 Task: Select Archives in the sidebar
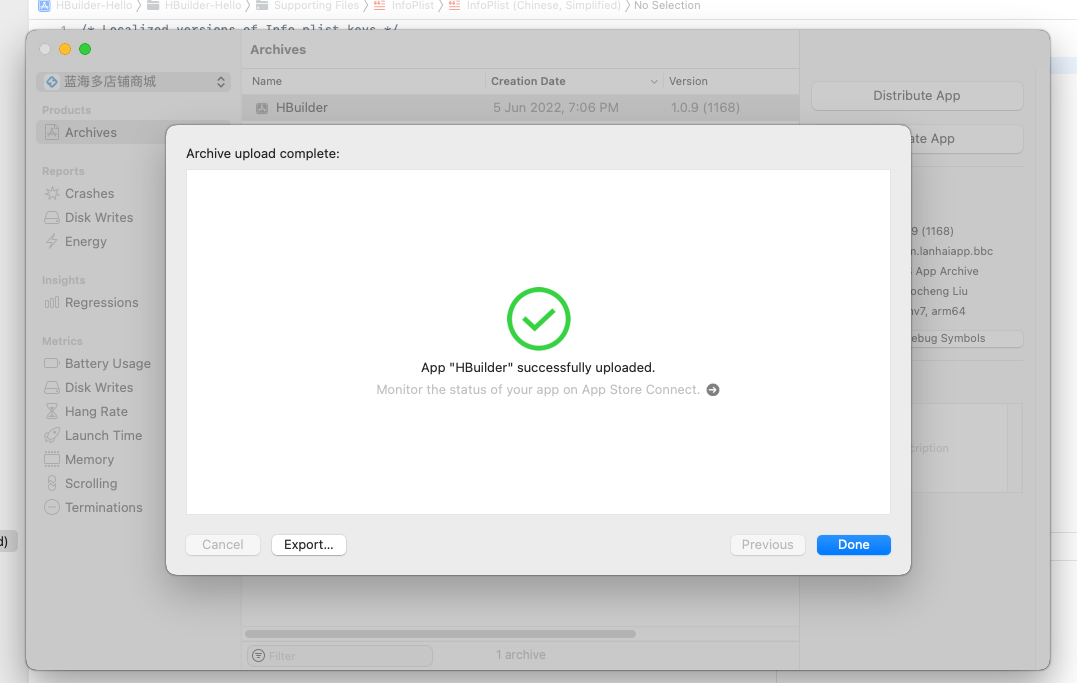(x=91, y=133)
